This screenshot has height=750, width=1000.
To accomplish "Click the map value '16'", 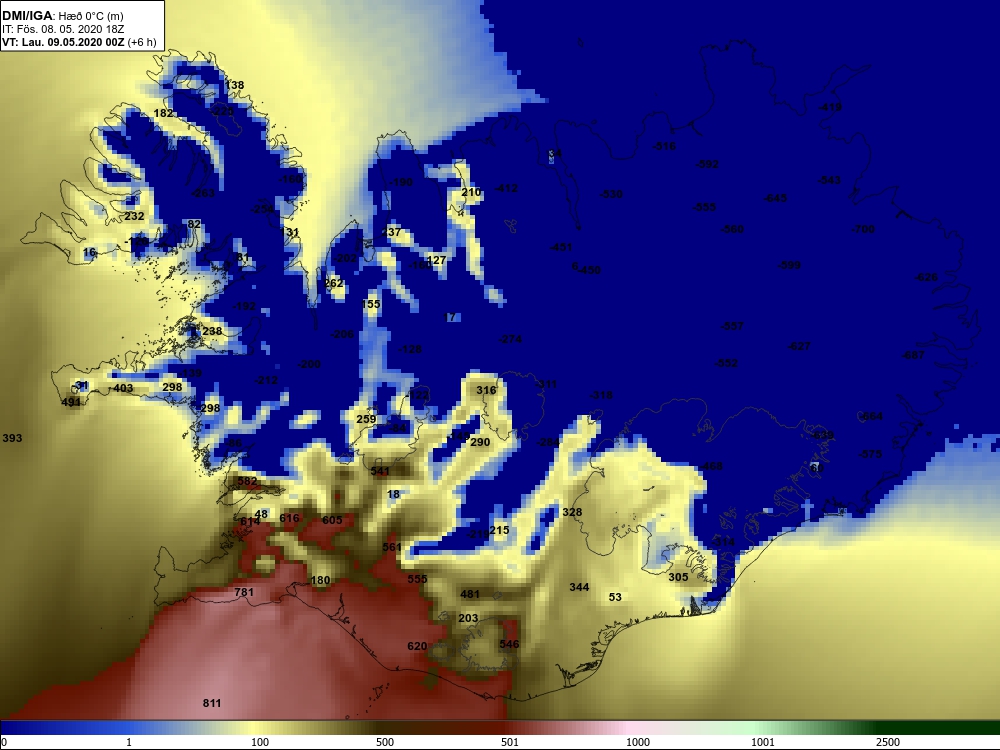I will (x=89, y=252).
